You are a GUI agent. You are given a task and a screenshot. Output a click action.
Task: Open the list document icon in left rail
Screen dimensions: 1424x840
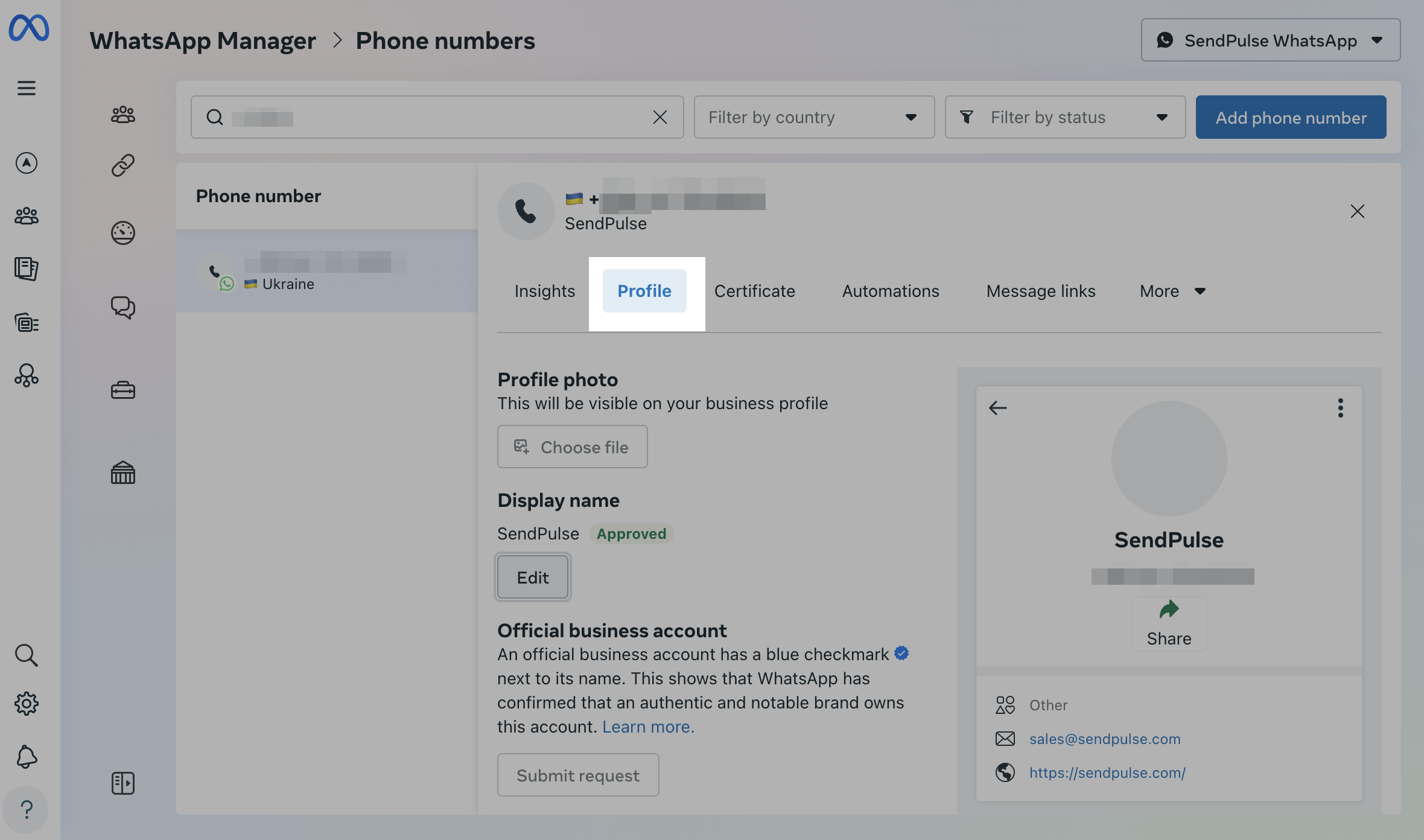(27, 323)
